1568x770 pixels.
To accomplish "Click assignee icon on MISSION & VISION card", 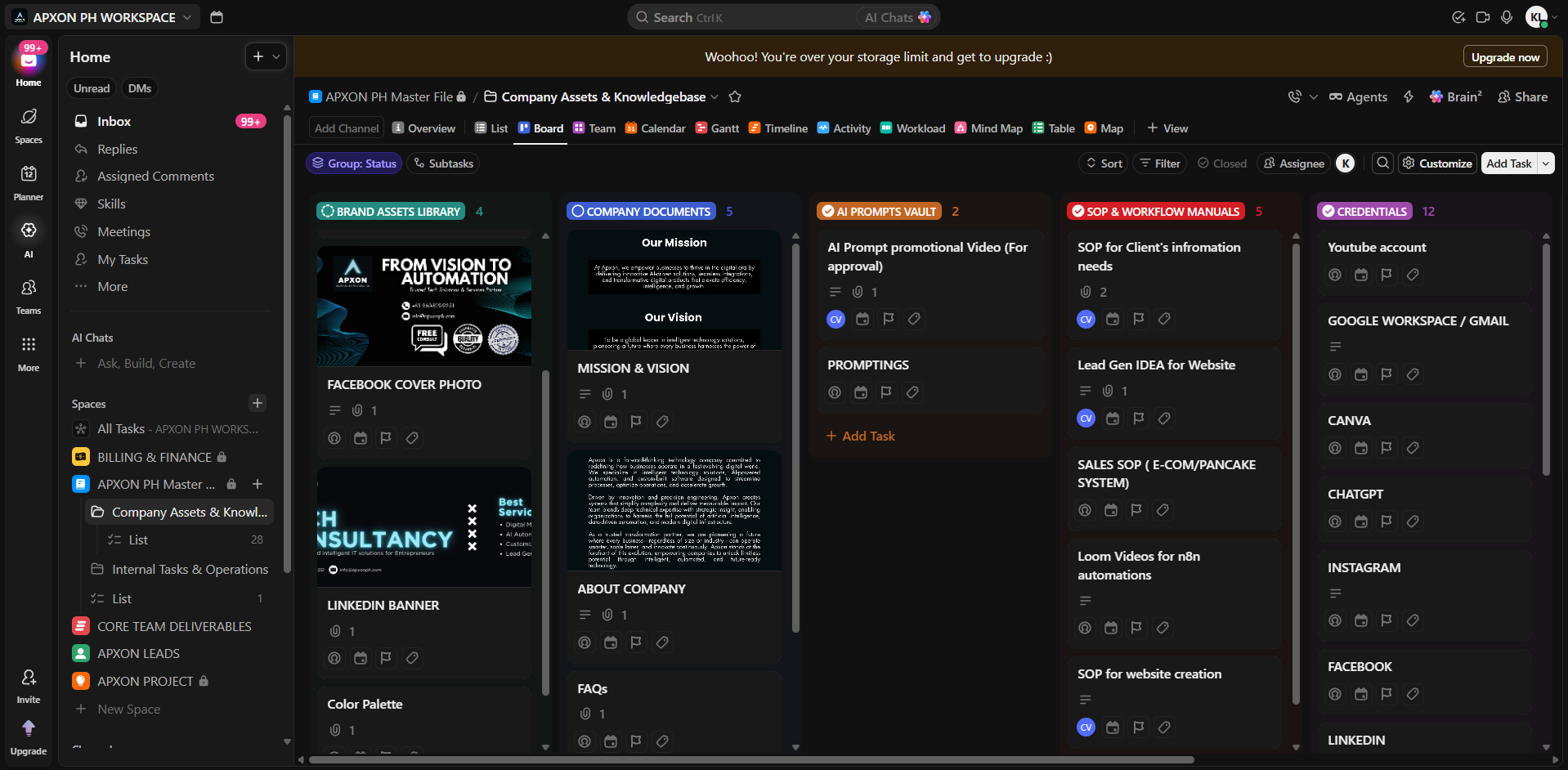I will [x=585, y=422].
